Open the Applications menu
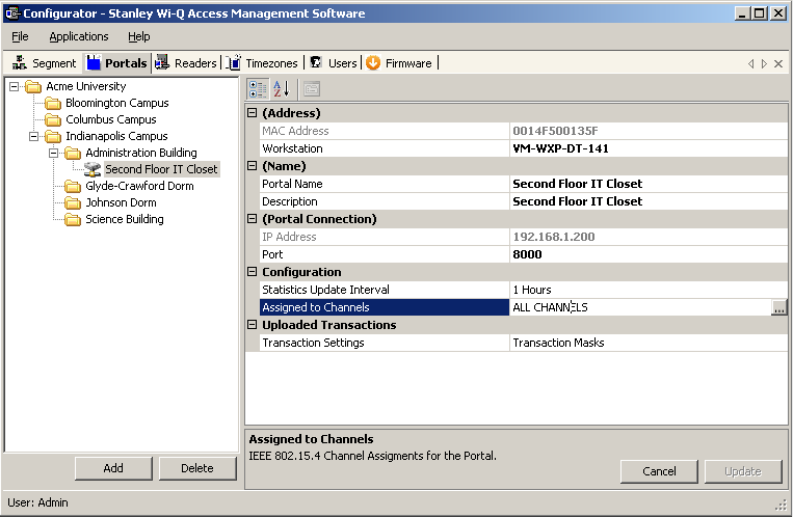The width and height of the screenshot is (793, 517). point(79,36)
